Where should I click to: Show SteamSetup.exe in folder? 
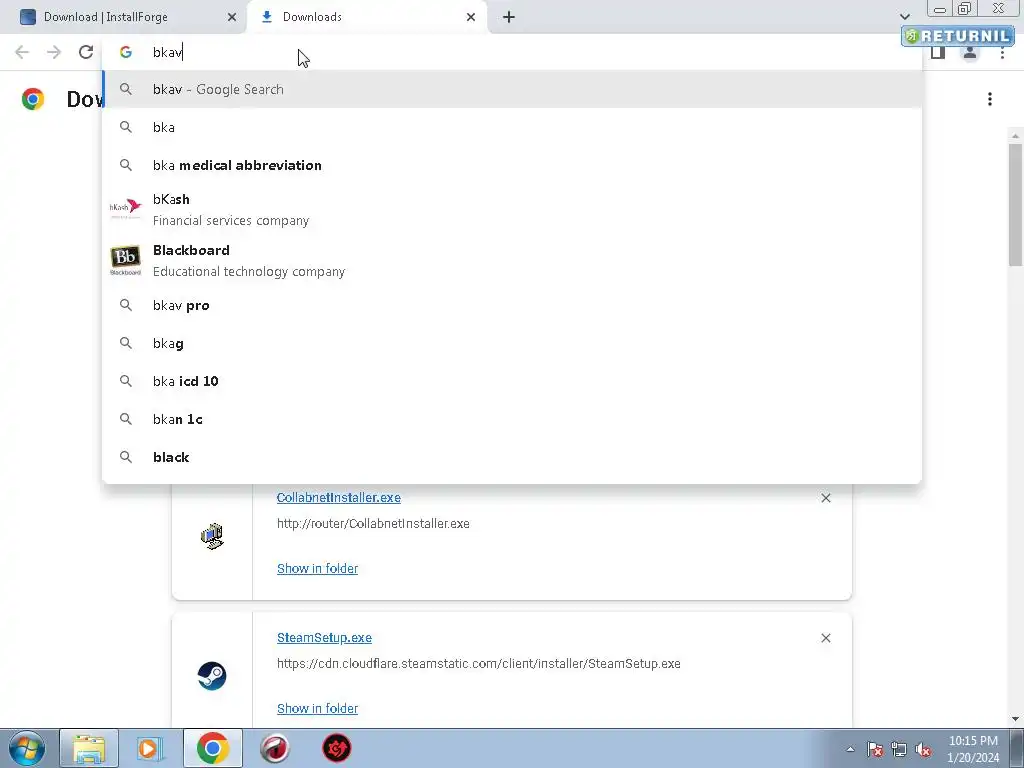click(x=317, y=709)
